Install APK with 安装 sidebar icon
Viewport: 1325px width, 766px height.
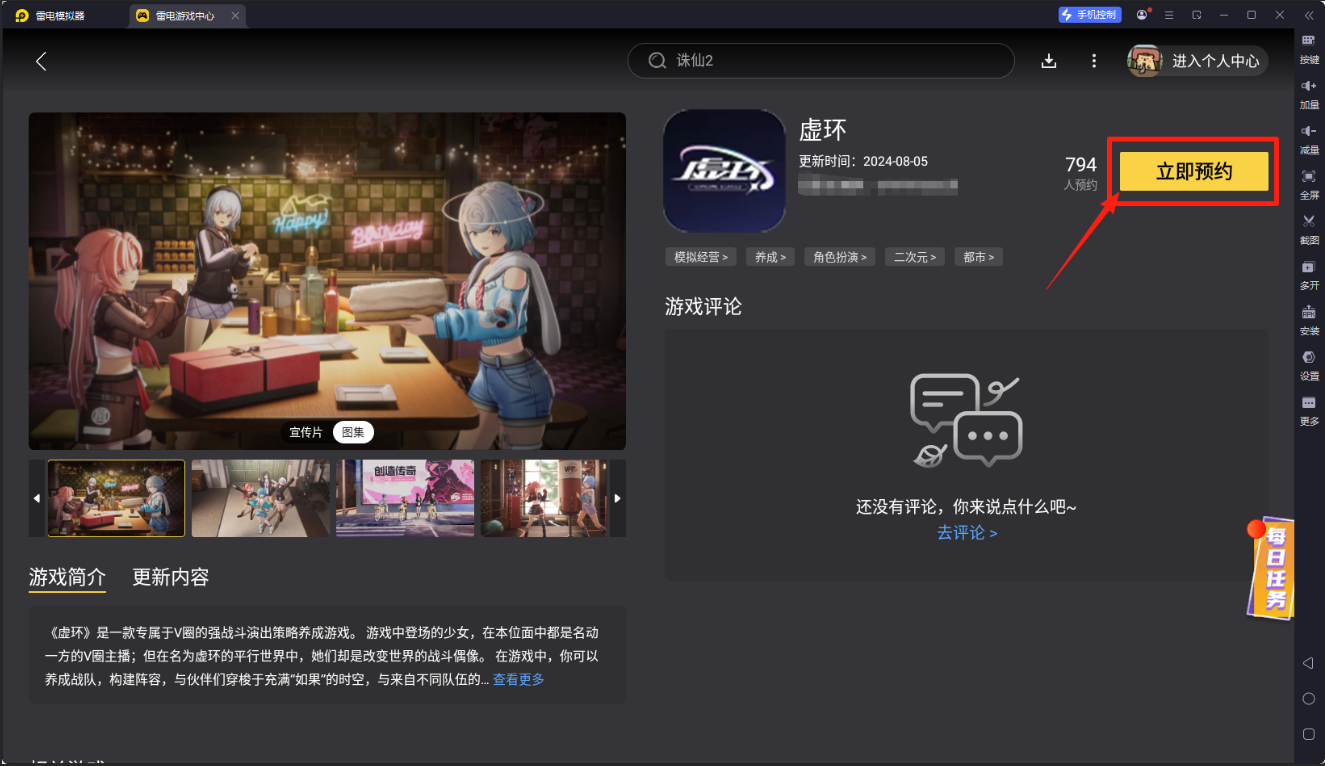tap(1309, 319)
